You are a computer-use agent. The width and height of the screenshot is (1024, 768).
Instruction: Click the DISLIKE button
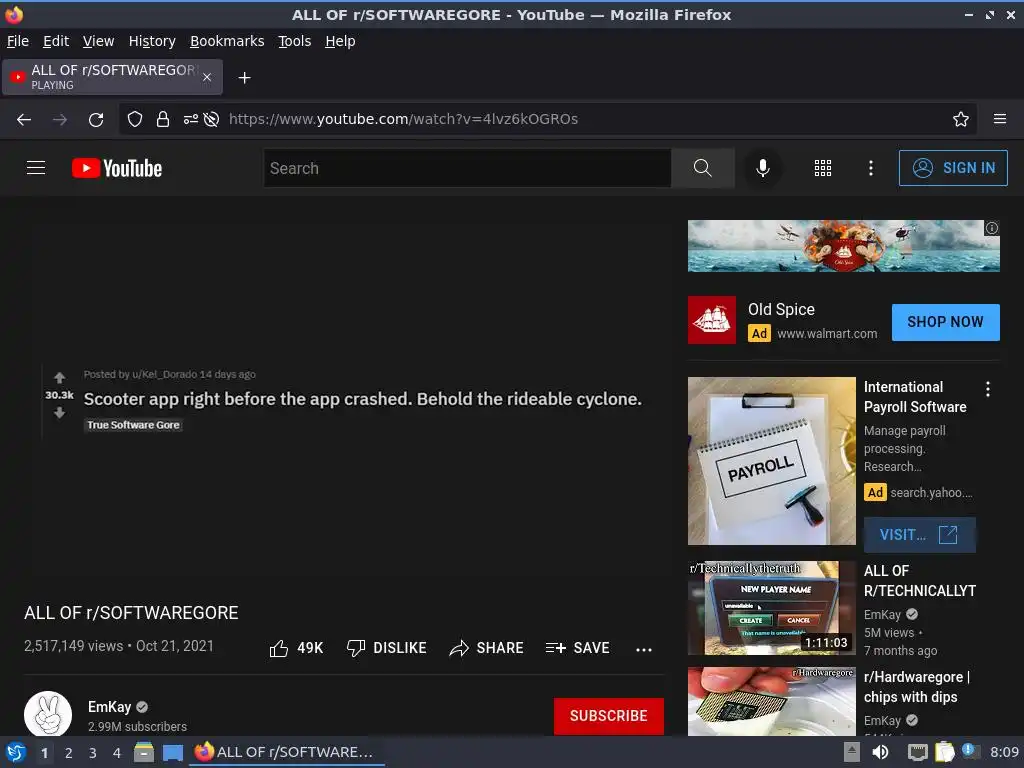[386, 648]
